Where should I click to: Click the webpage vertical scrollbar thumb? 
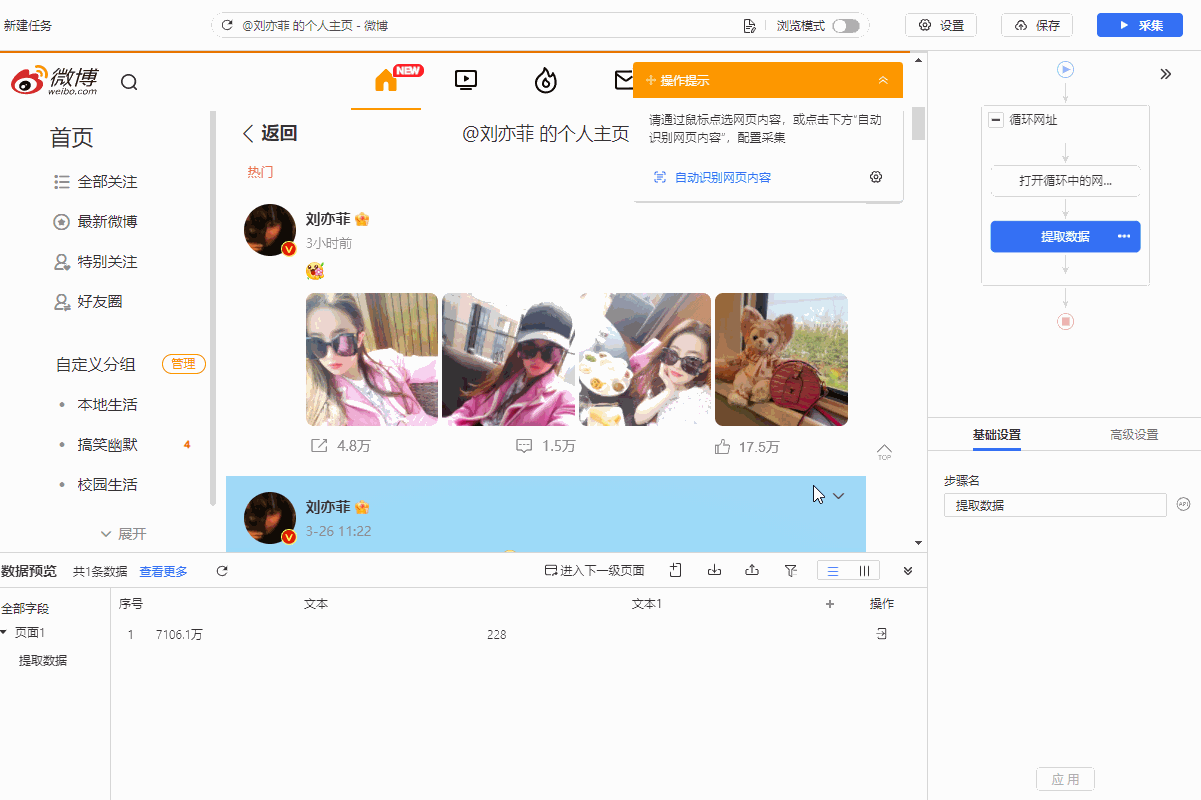(918, 123)
